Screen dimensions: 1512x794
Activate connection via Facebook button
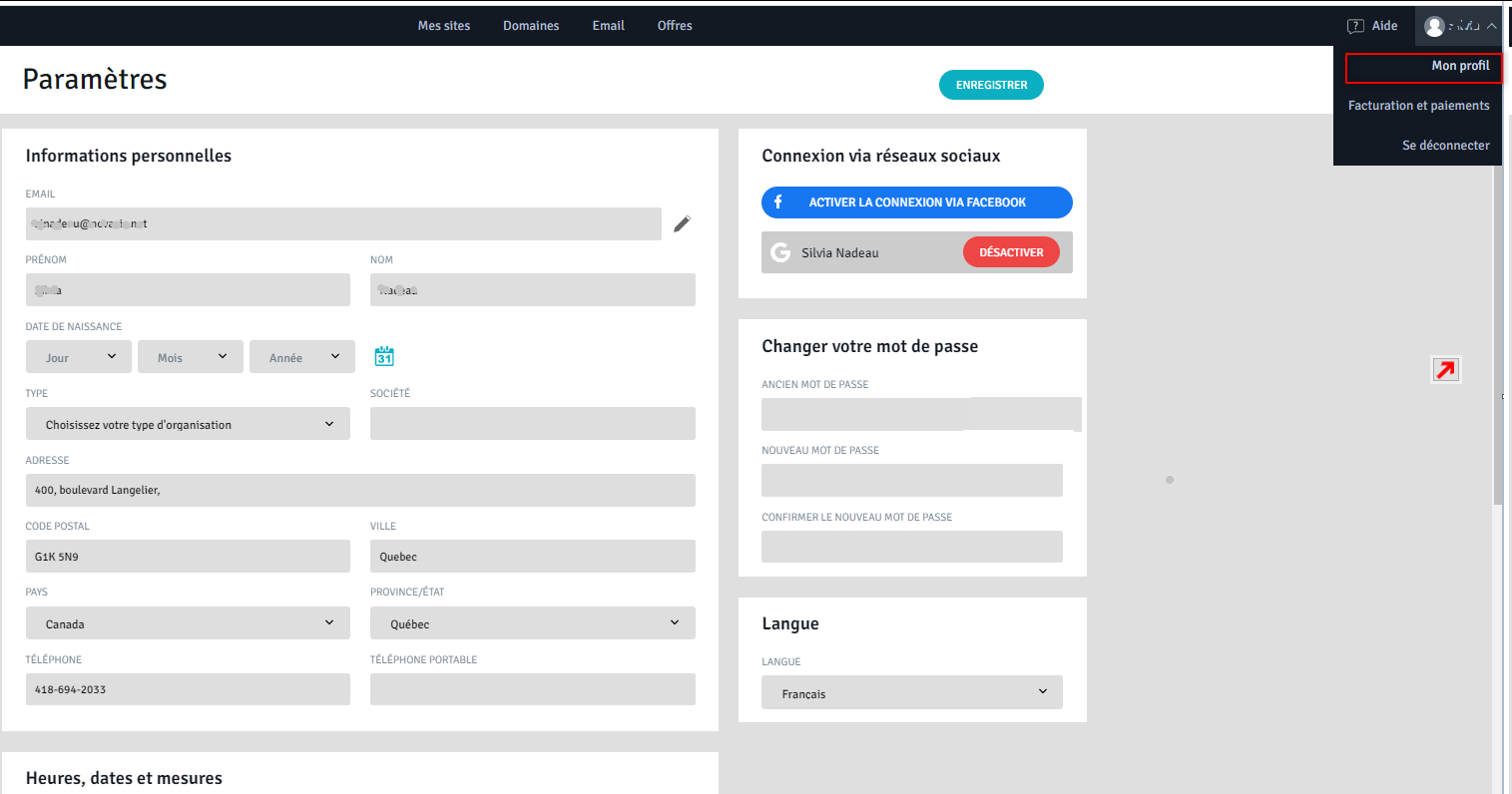[917, 202]
